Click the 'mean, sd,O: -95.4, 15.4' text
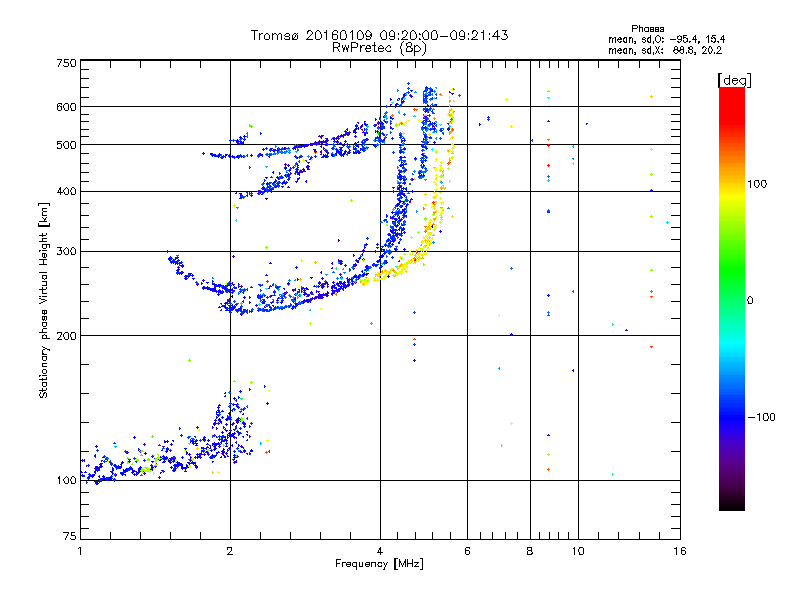800x600 pixels. tap(666, 39)
